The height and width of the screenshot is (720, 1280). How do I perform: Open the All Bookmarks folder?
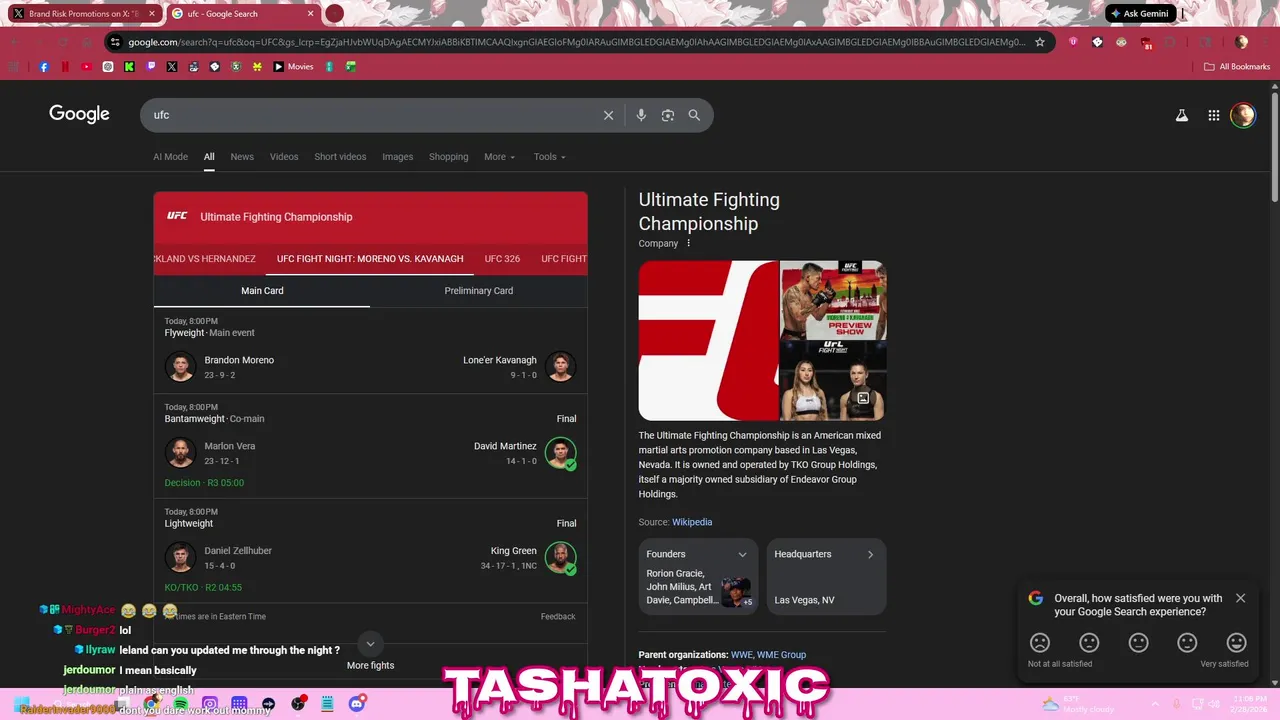(1237, 67)
